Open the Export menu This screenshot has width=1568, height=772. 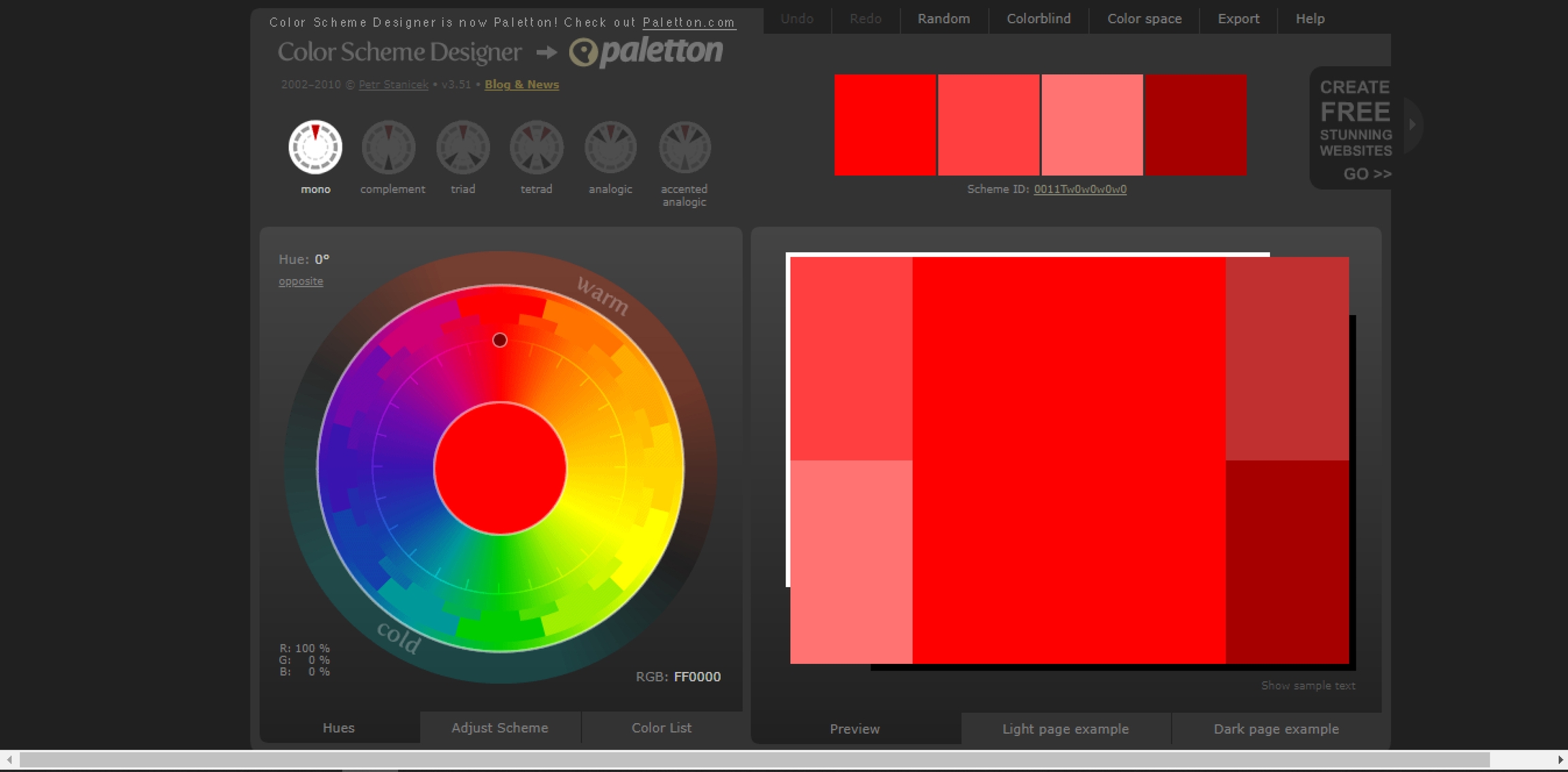(x=1238, y=19)
